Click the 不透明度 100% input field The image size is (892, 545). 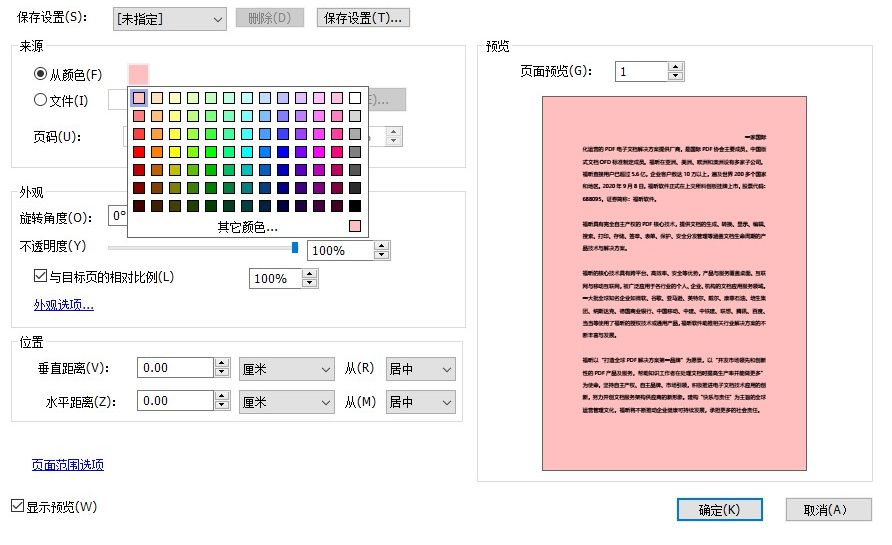click(x=340, y=250)
